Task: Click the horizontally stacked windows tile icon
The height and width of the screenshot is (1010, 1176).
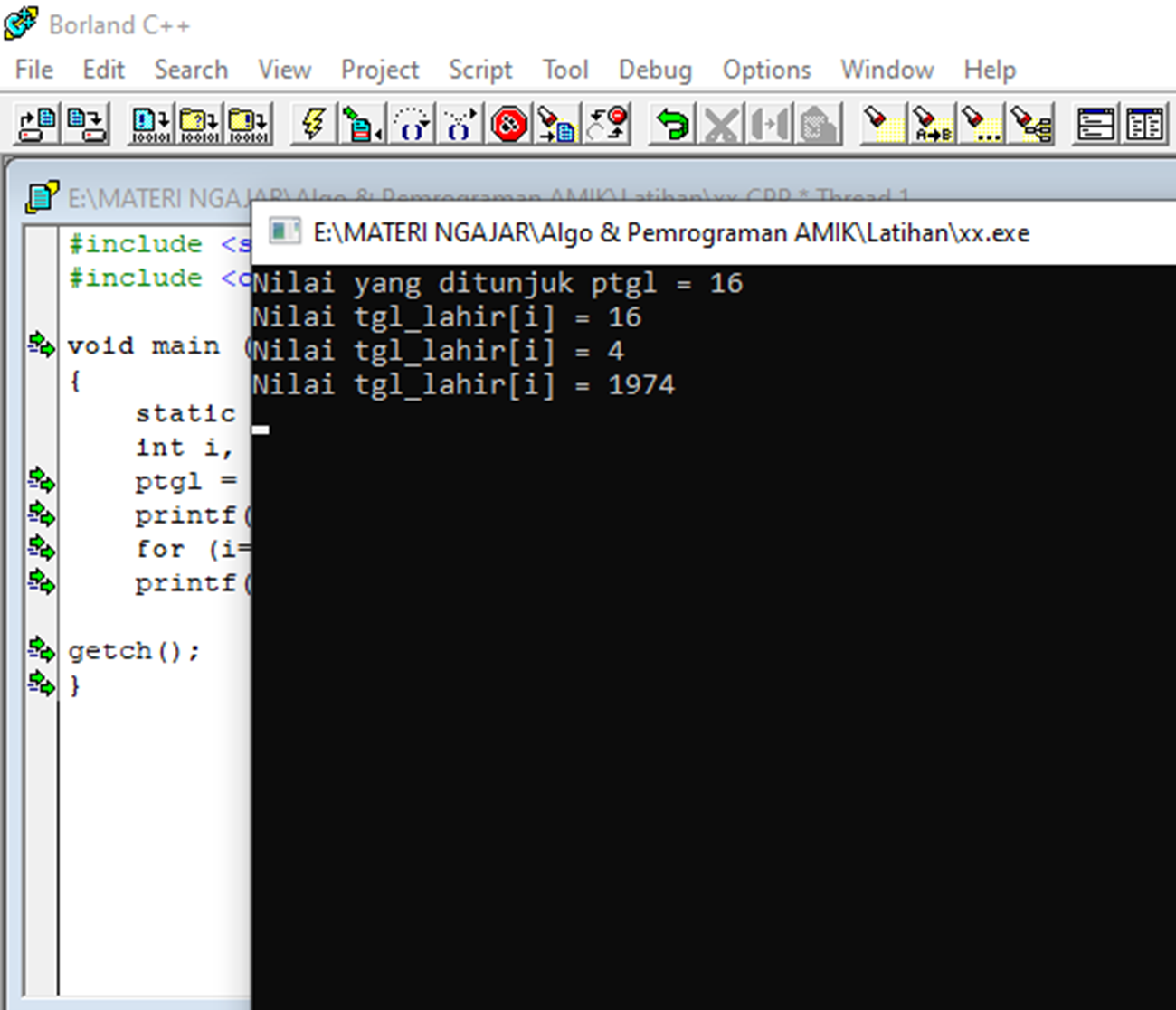Action: tap(1095, 124)
